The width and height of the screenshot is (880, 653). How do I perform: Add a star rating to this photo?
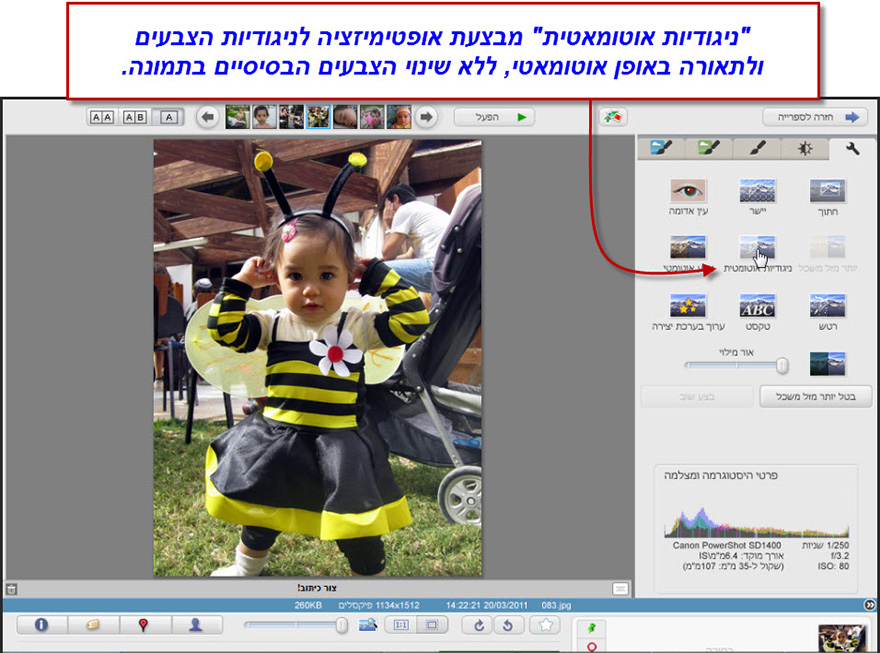[x=544, y=625]
